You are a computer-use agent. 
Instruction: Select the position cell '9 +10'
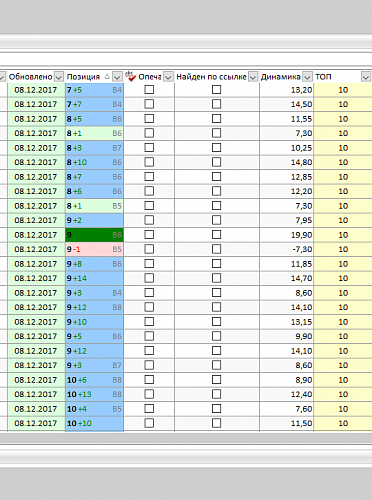(94, 322)
